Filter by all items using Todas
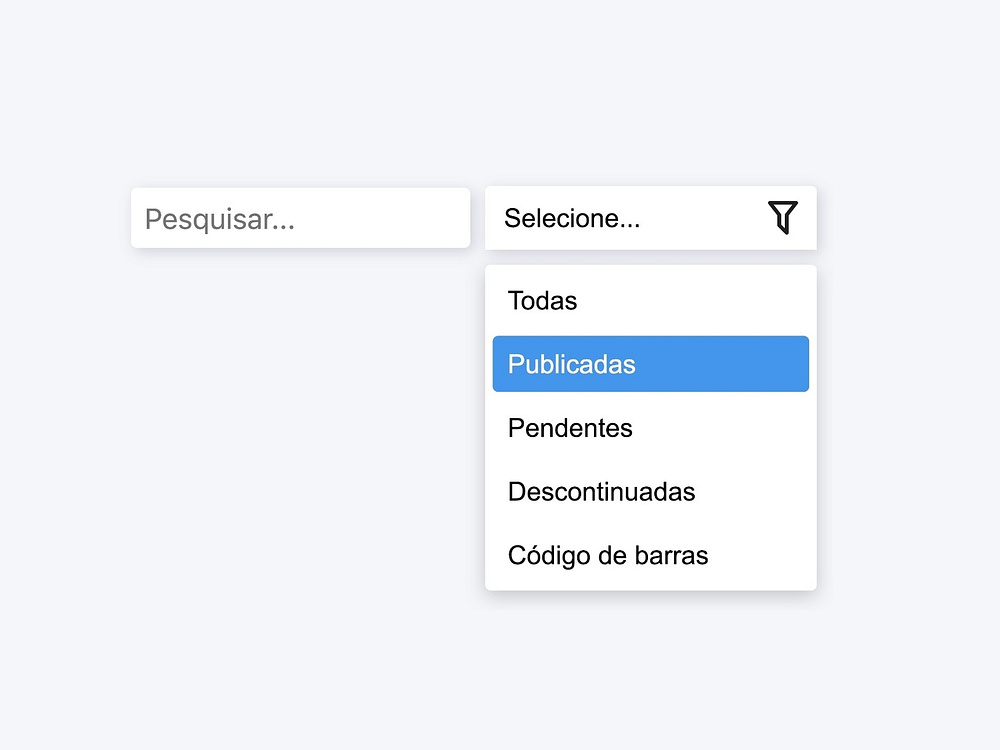The width and height of the screenshot is (1000, 750). click(543, 300)
